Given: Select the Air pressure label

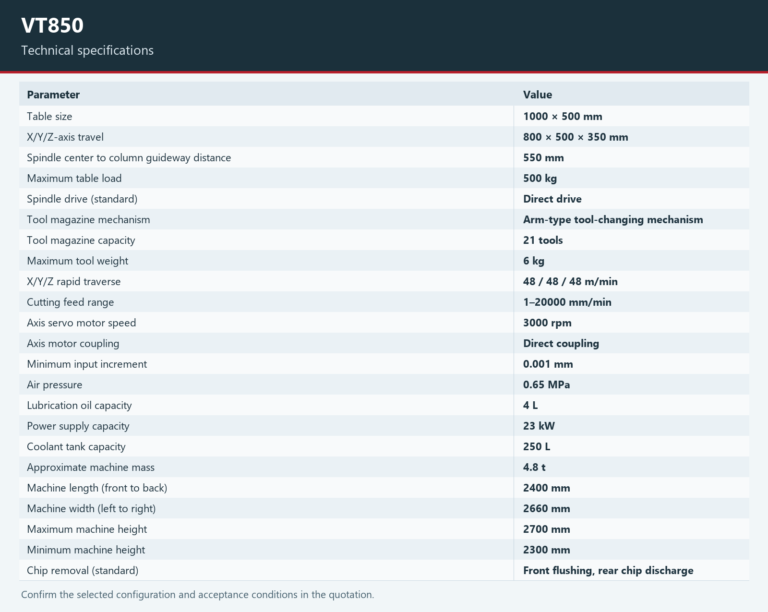Looking at the screenshot, I should [54, 385].
